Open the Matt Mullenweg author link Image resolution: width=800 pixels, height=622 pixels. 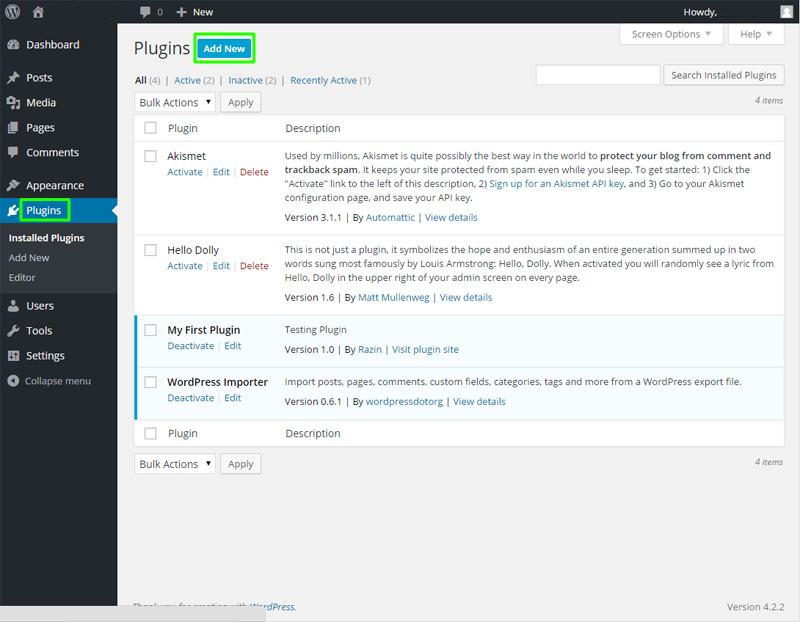tap(393, 297)
